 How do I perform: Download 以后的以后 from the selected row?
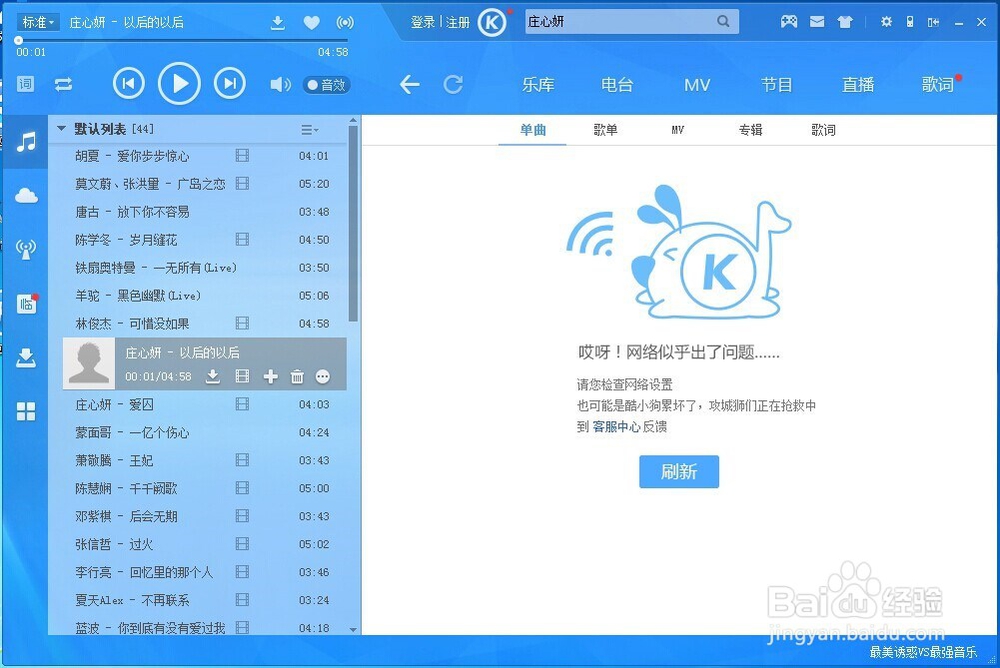(x=213, y=376)
